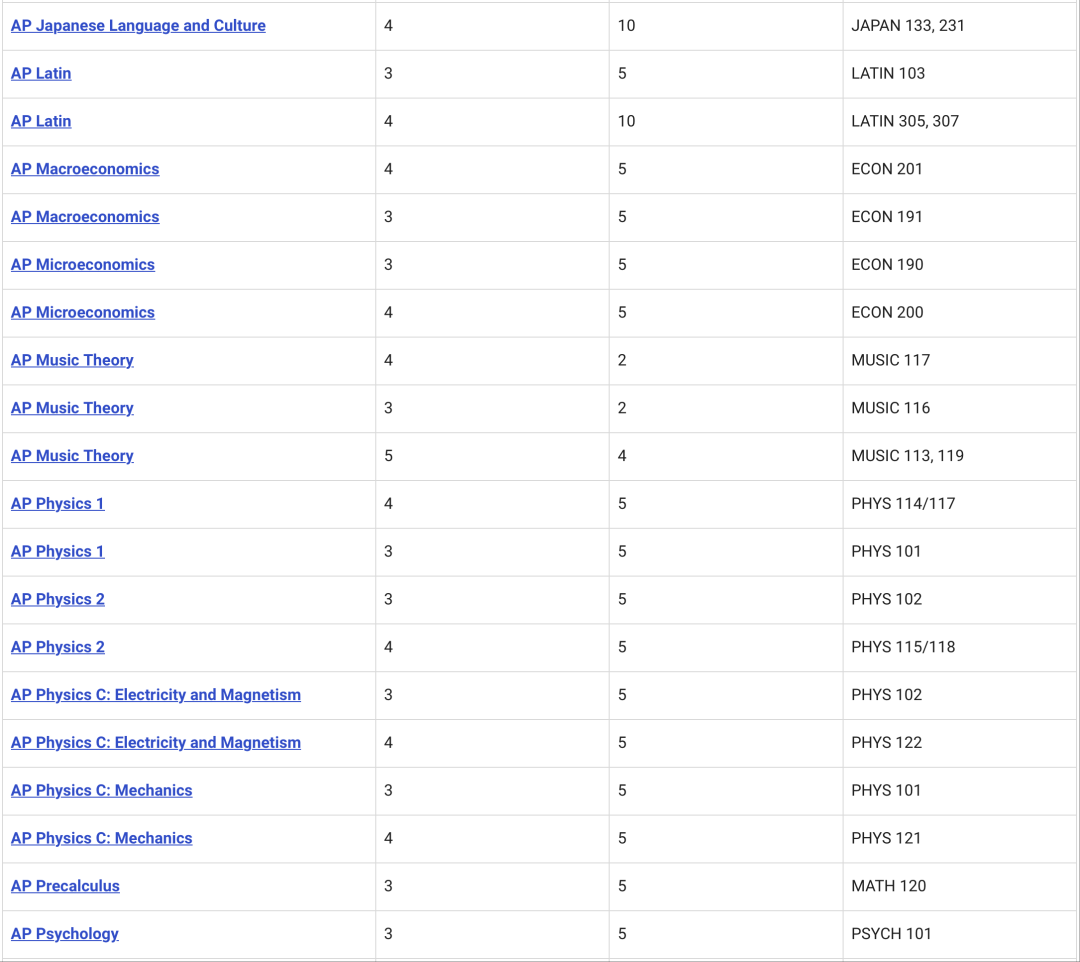Select score value 3 in AP Psychology row
Screen dimensions: 1080x962
388,934
